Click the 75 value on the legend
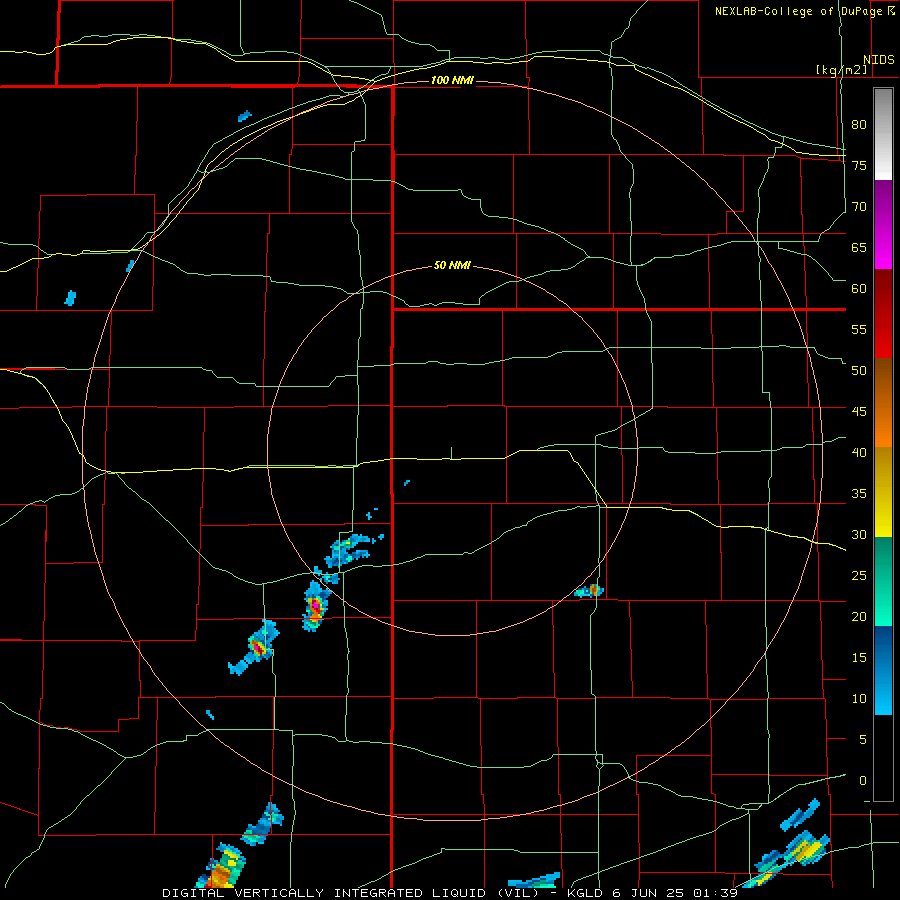900x900 pixels. tap(859, 165)
